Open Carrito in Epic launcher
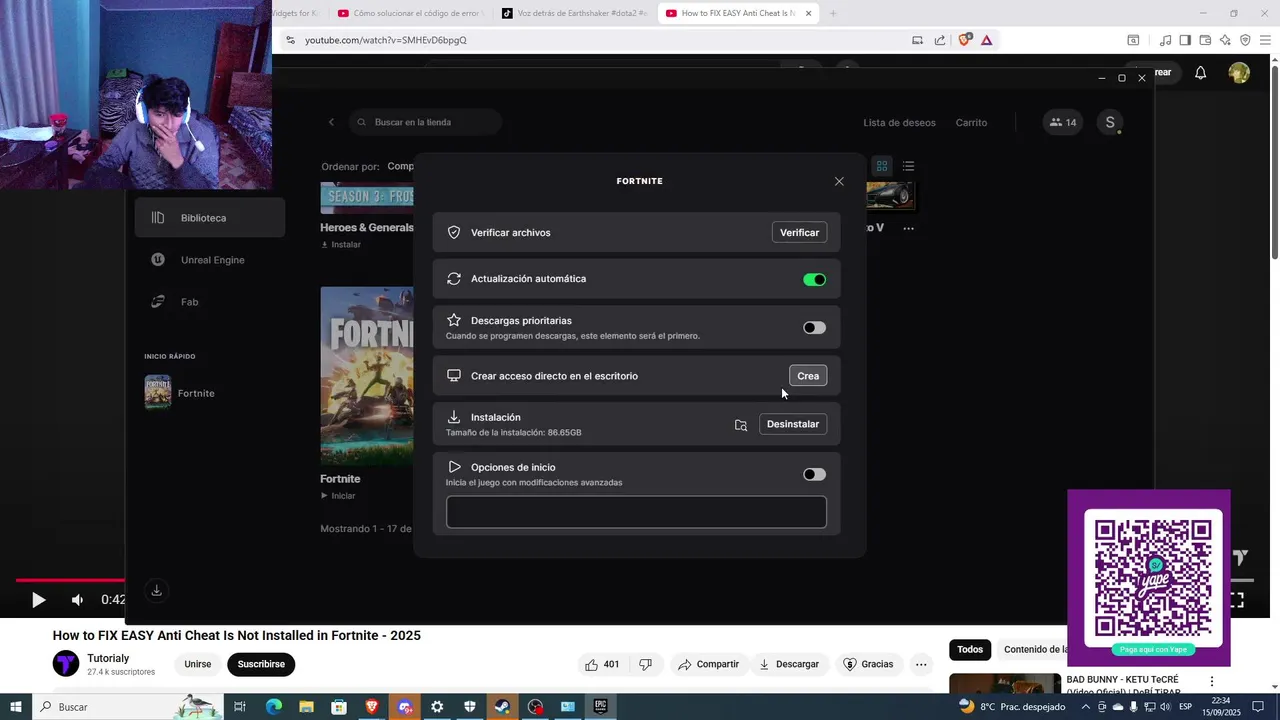 [x=971, y=123]
